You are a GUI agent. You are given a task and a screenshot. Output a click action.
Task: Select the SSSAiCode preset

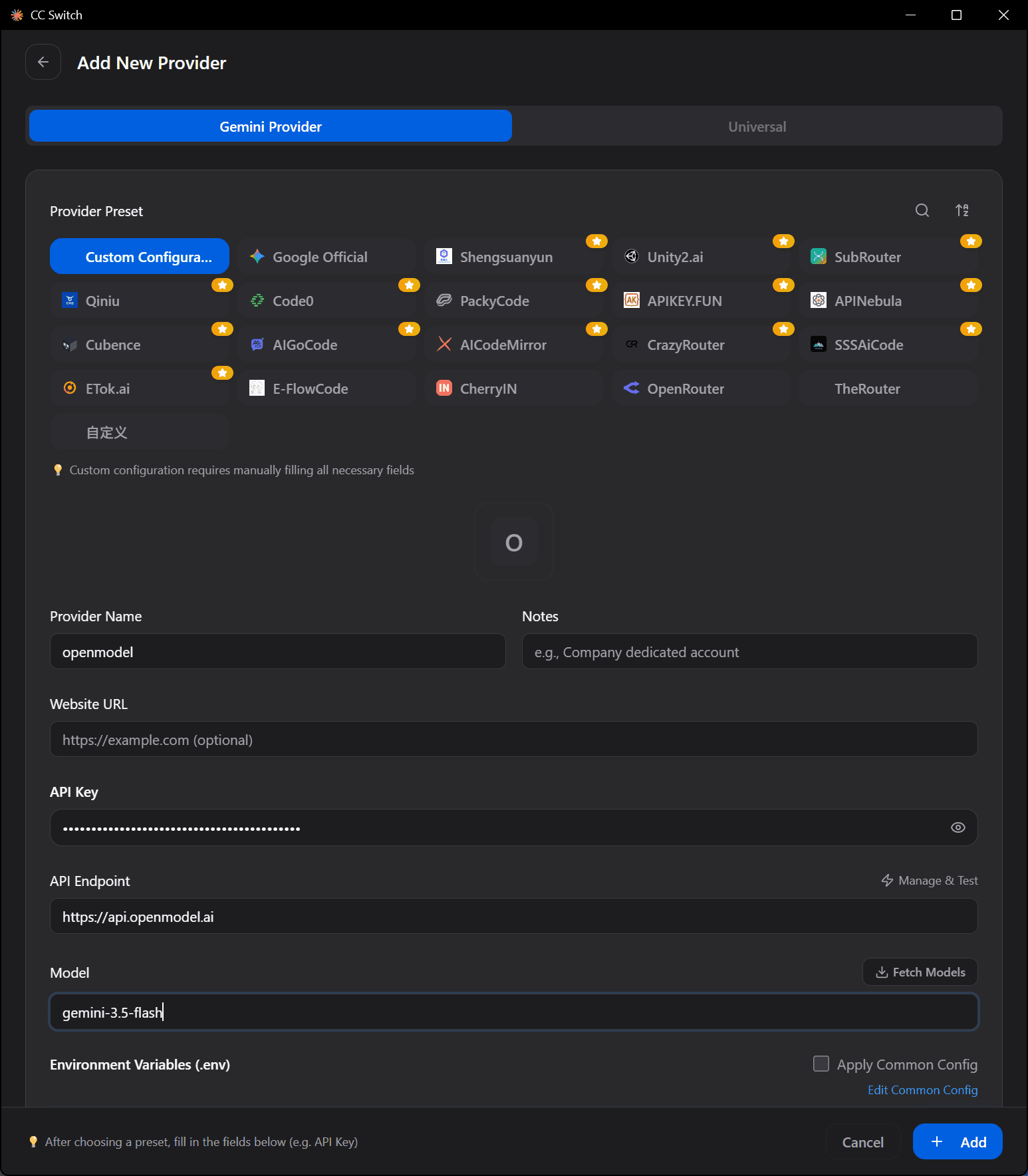point(888,344)
